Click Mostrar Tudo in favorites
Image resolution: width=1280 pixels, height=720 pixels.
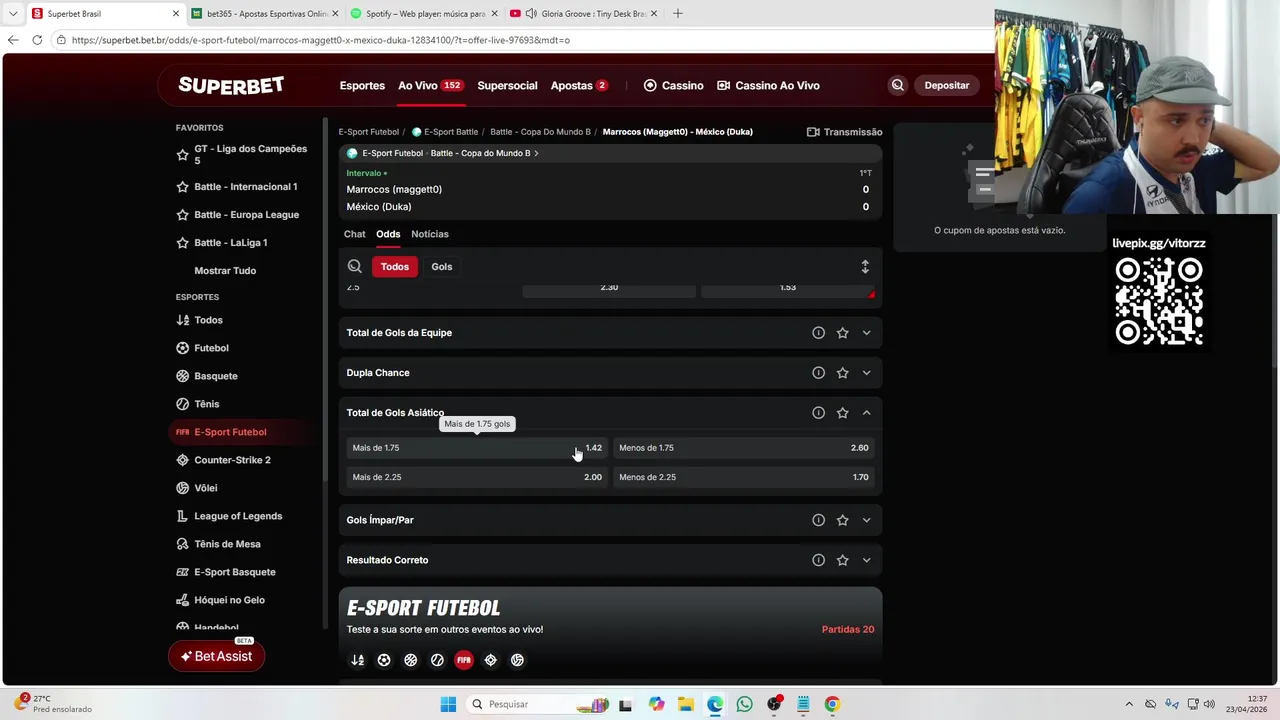pos(225,271)
